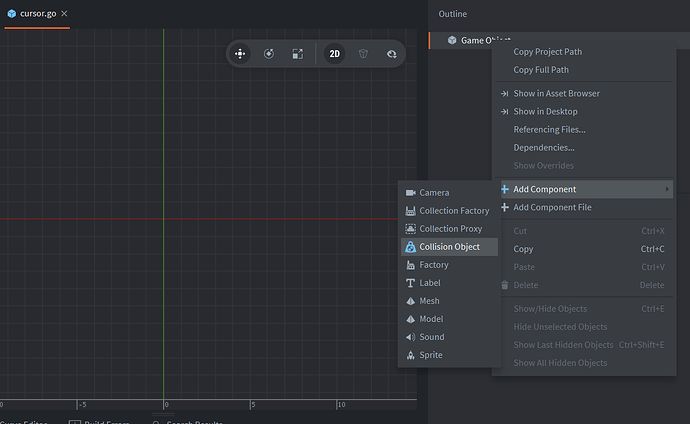Add a Mesh component

point(449,301)
